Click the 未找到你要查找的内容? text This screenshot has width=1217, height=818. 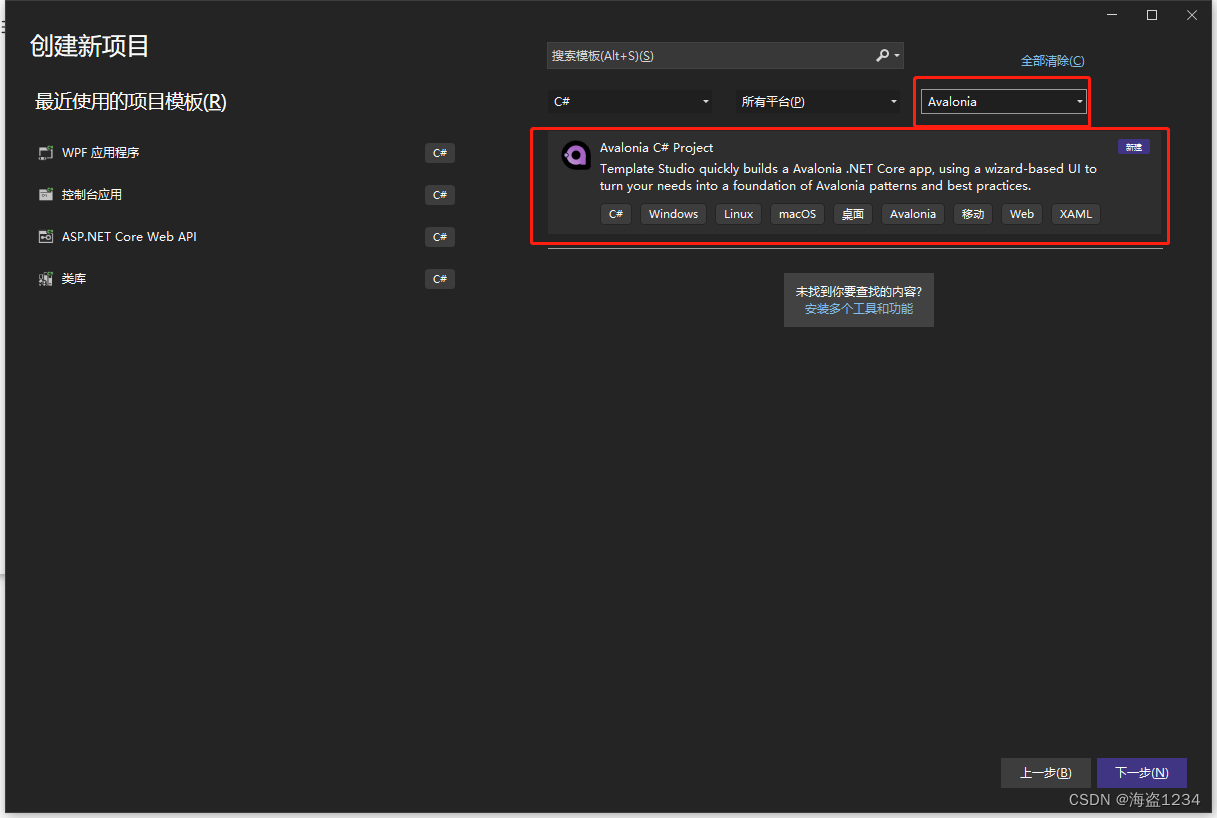pos(859,291)
